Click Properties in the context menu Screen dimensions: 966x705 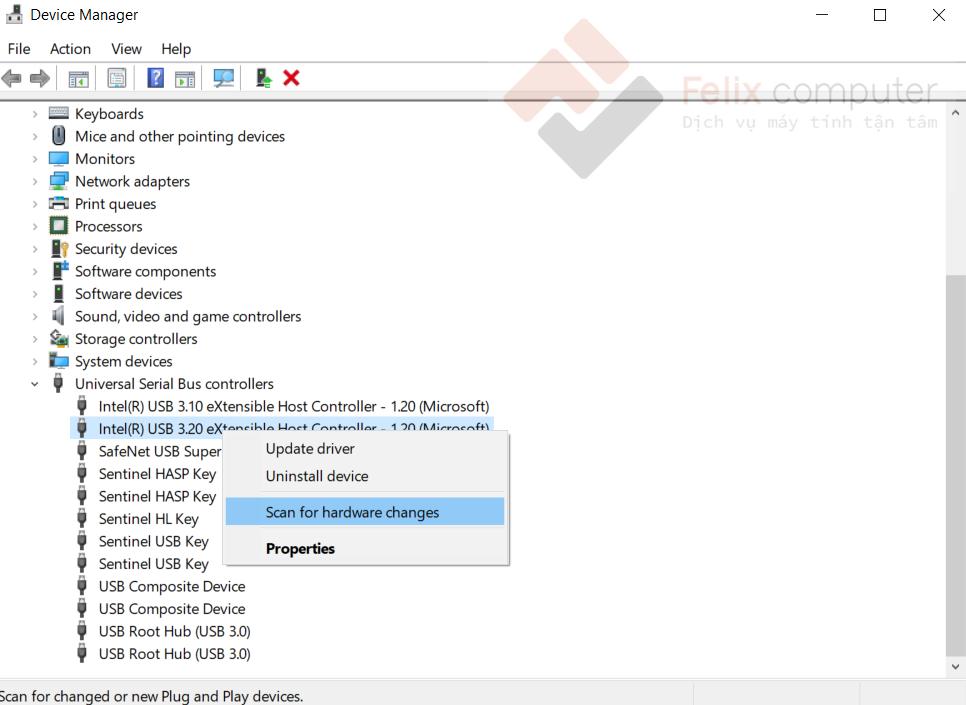300,548
